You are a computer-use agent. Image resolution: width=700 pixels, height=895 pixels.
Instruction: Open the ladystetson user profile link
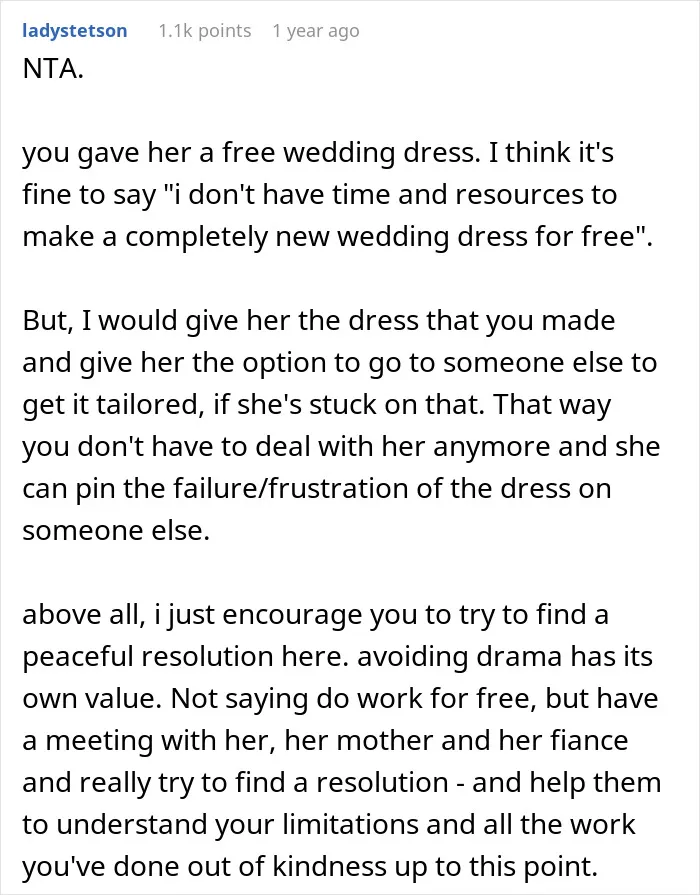coord(74,31)
